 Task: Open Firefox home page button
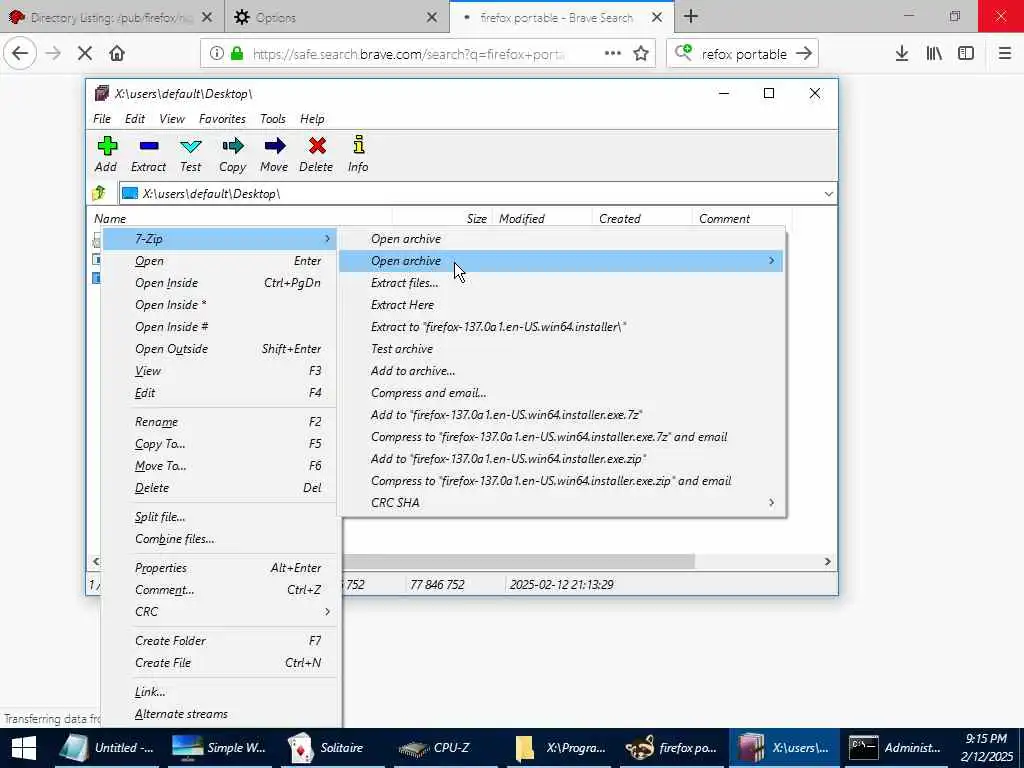point(117,53)
